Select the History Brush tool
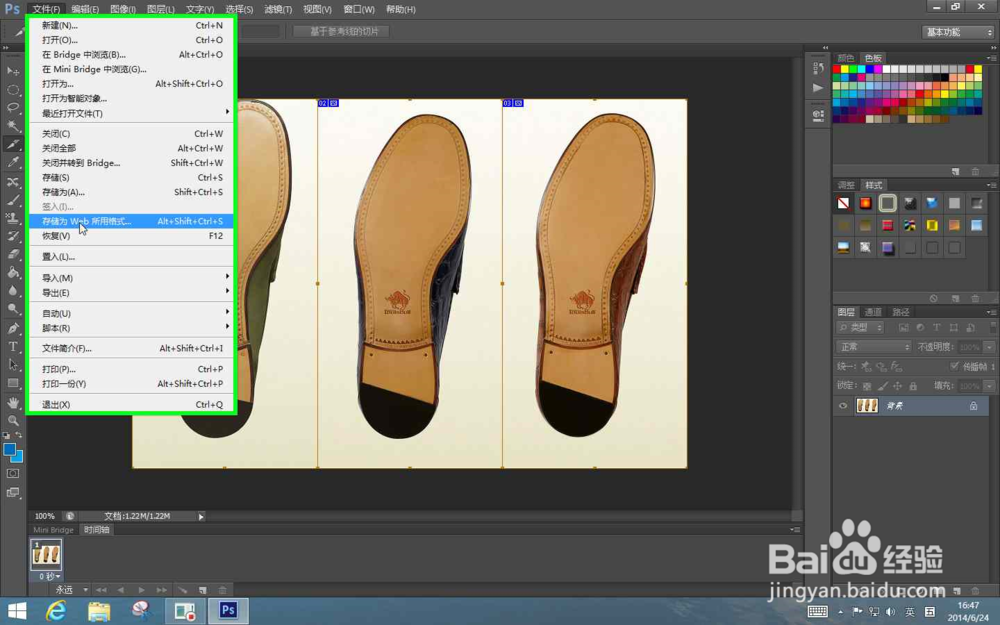The height and width of the screenshot is (625, 1000). pyautogui.click(x=13, y=236)
